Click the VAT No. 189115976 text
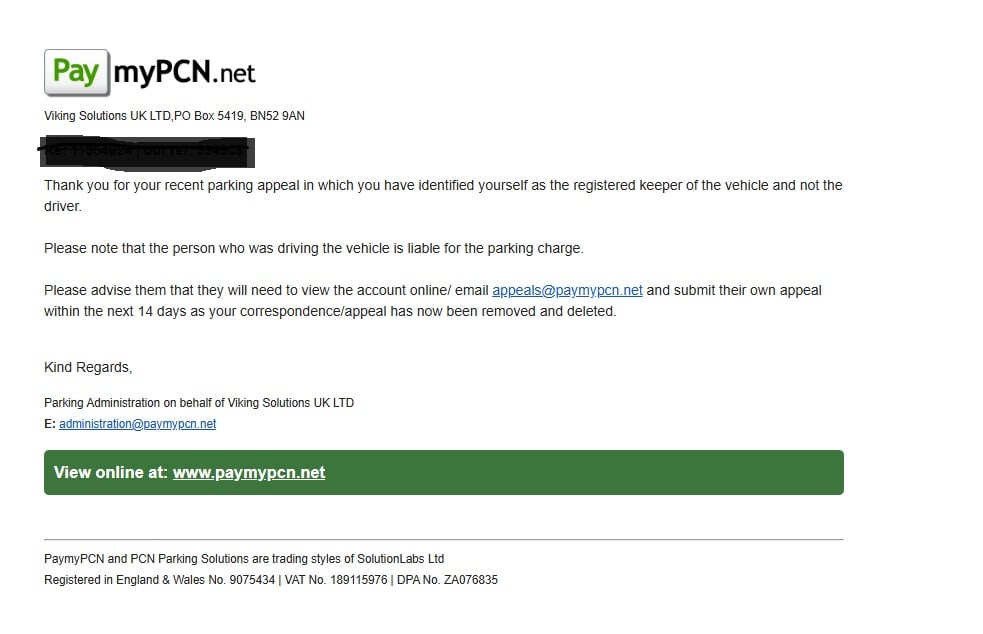This screenshot has height=634, width=983. [x=336, y=580]
